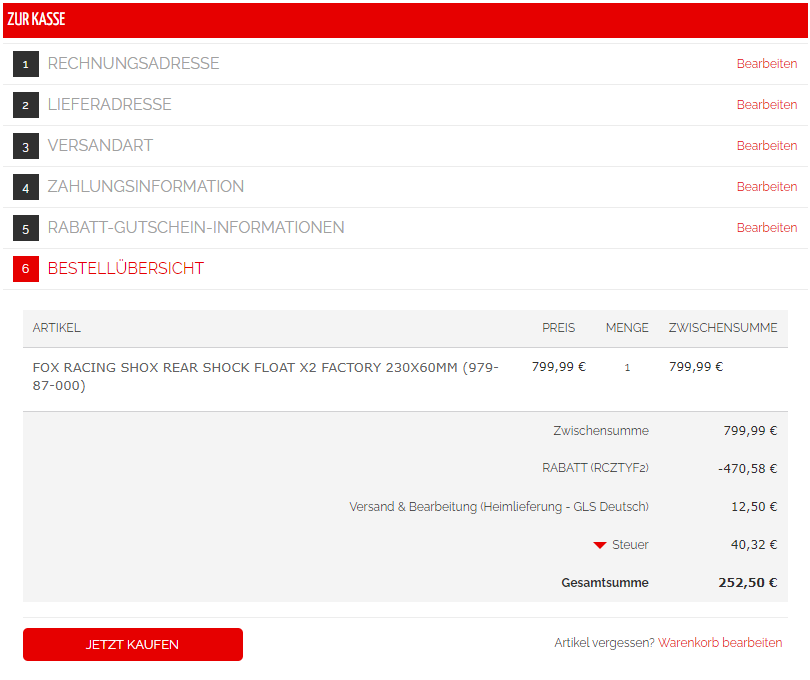Open Rabatt-Gutschein-Informationen section heading
Image resolution: width=810 pixels, height=680 pixels.
click(196, 228)
